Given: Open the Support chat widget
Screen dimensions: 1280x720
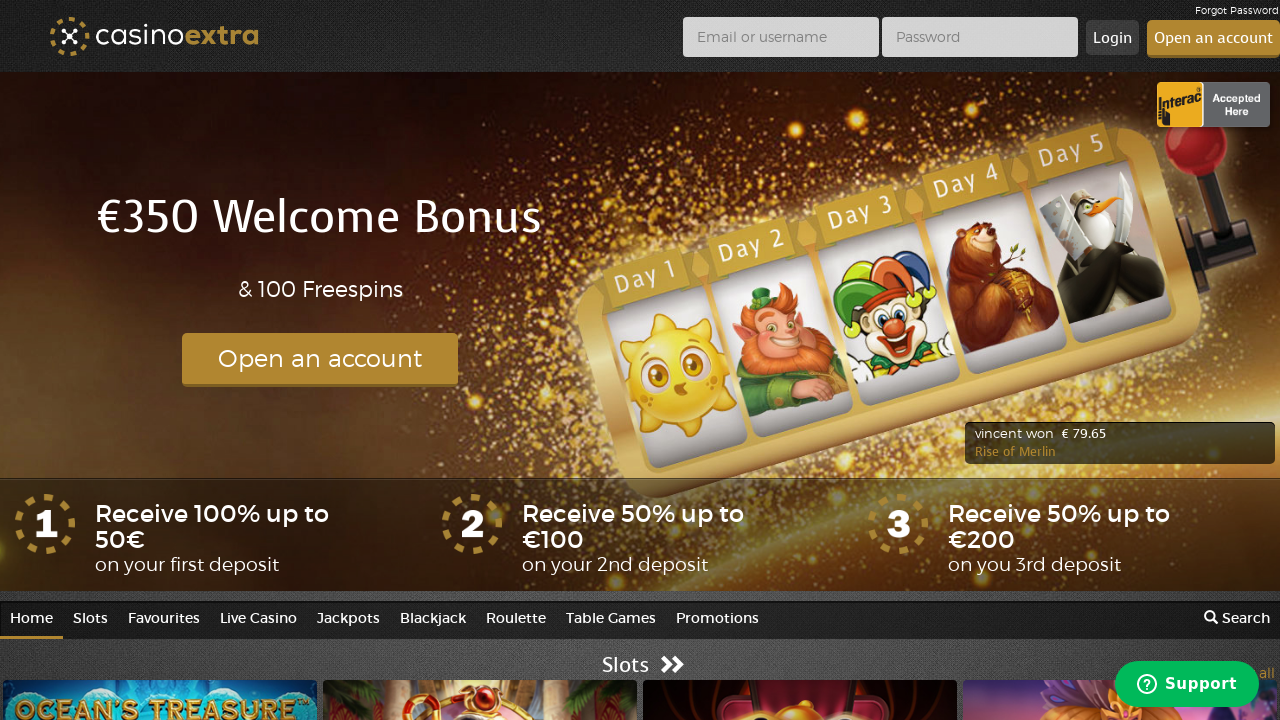Looking at the screenshot, I should tap(1187, 684).
